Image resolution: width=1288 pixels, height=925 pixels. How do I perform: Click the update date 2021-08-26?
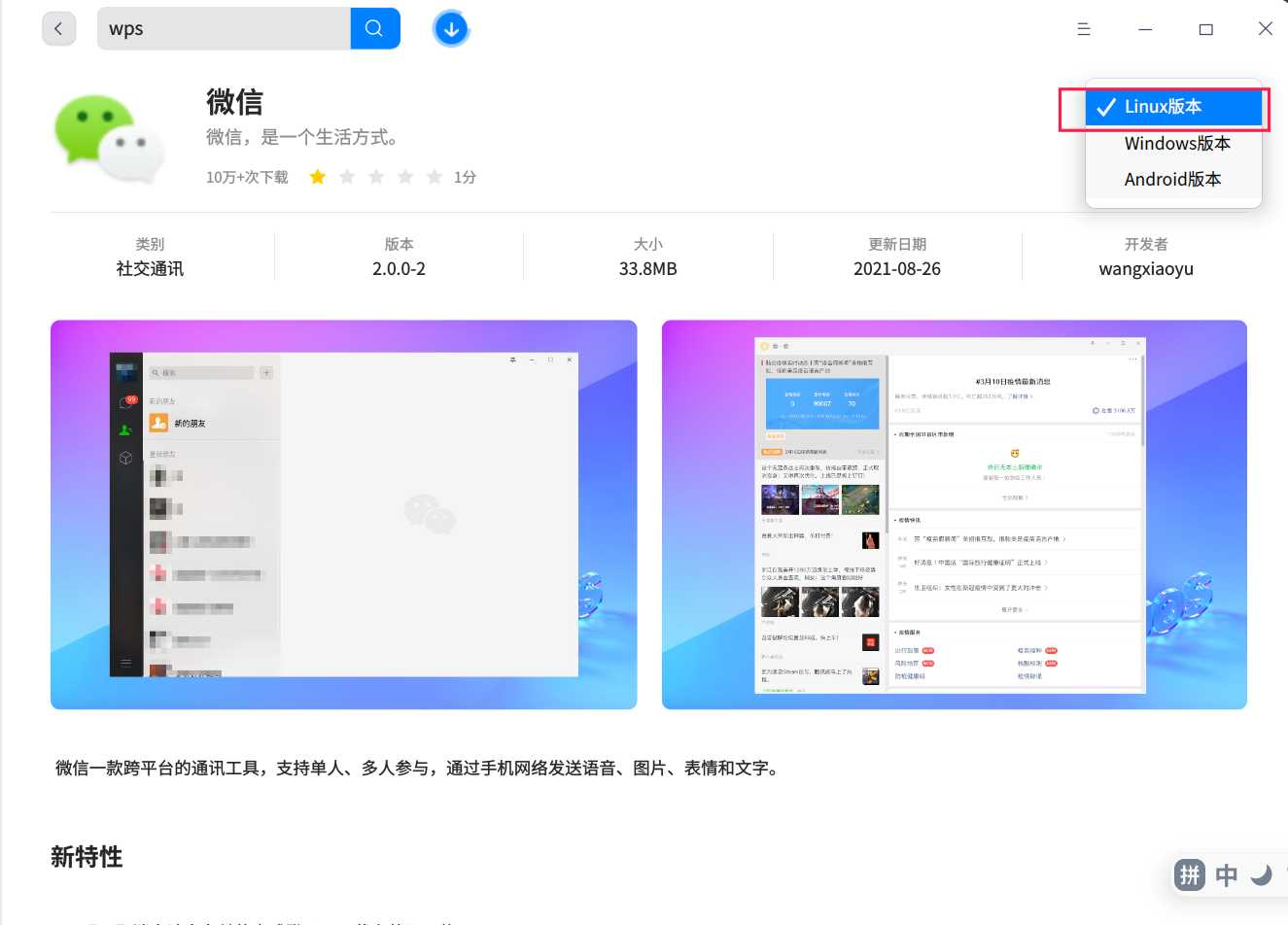coord(897,269)
